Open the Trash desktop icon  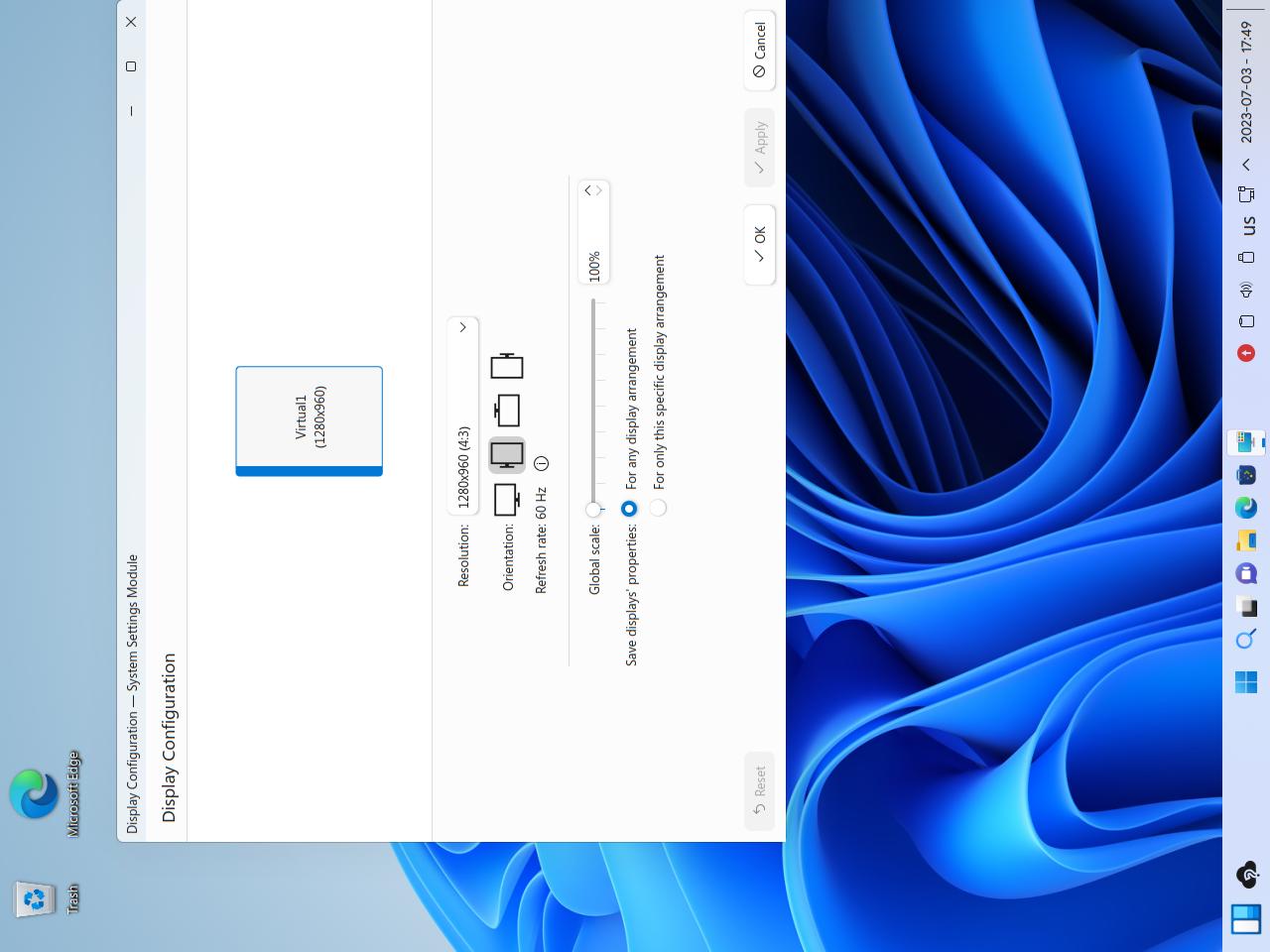[x=45, y=898]
